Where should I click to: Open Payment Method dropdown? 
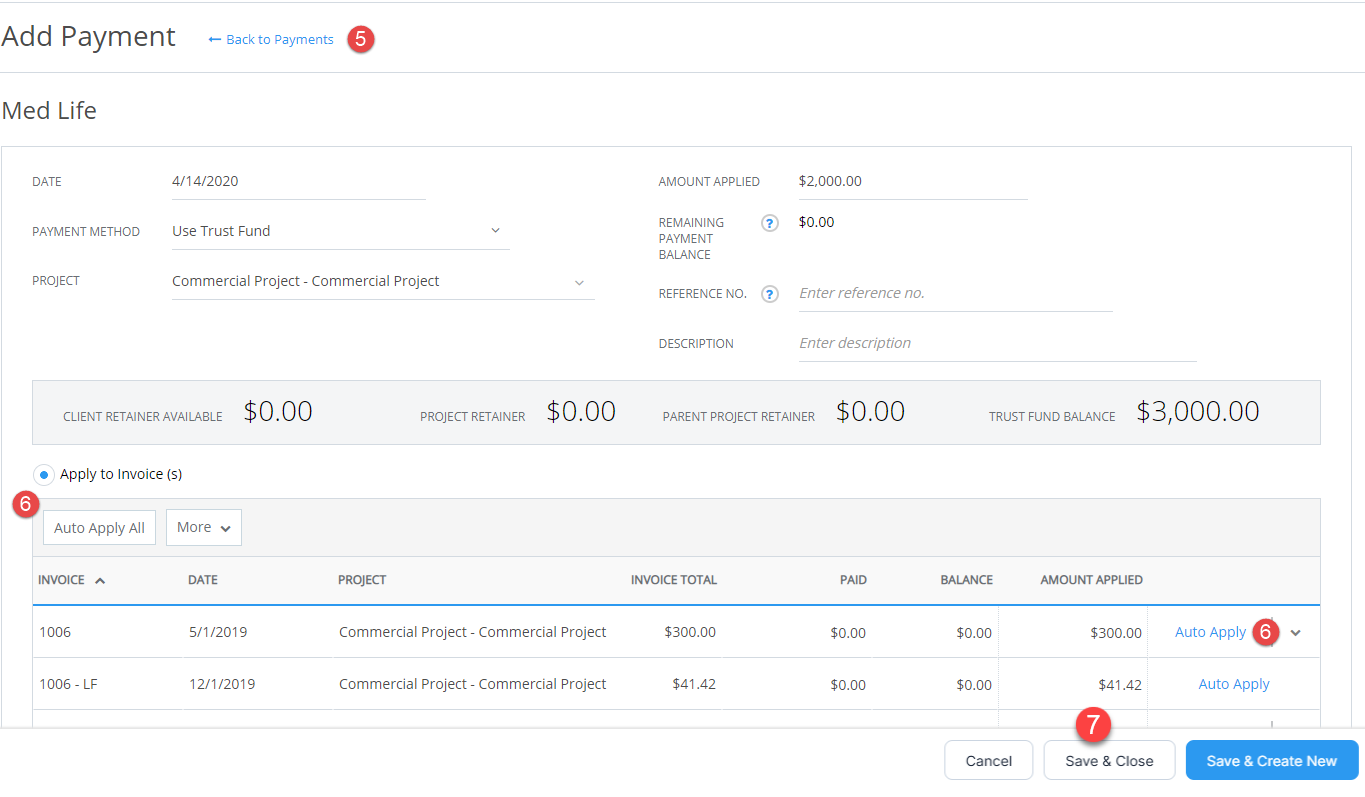(x=340, y=231)
